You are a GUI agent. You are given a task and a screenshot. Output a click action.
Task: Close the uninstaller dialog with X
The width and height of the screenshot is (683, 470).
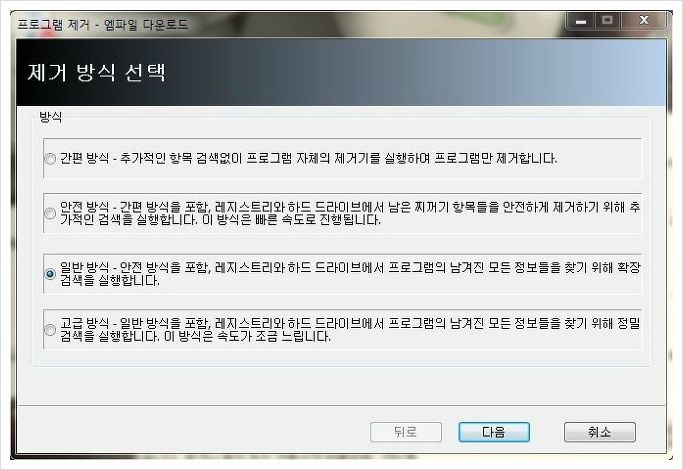[644, 20]
